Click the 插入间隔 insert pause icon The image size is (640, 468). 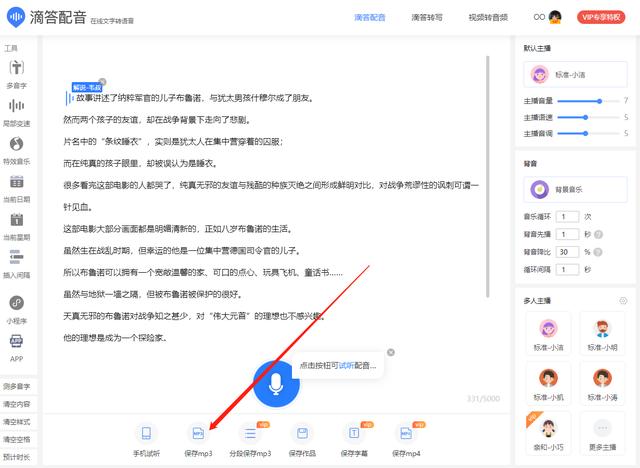click(x=16, y=258)
